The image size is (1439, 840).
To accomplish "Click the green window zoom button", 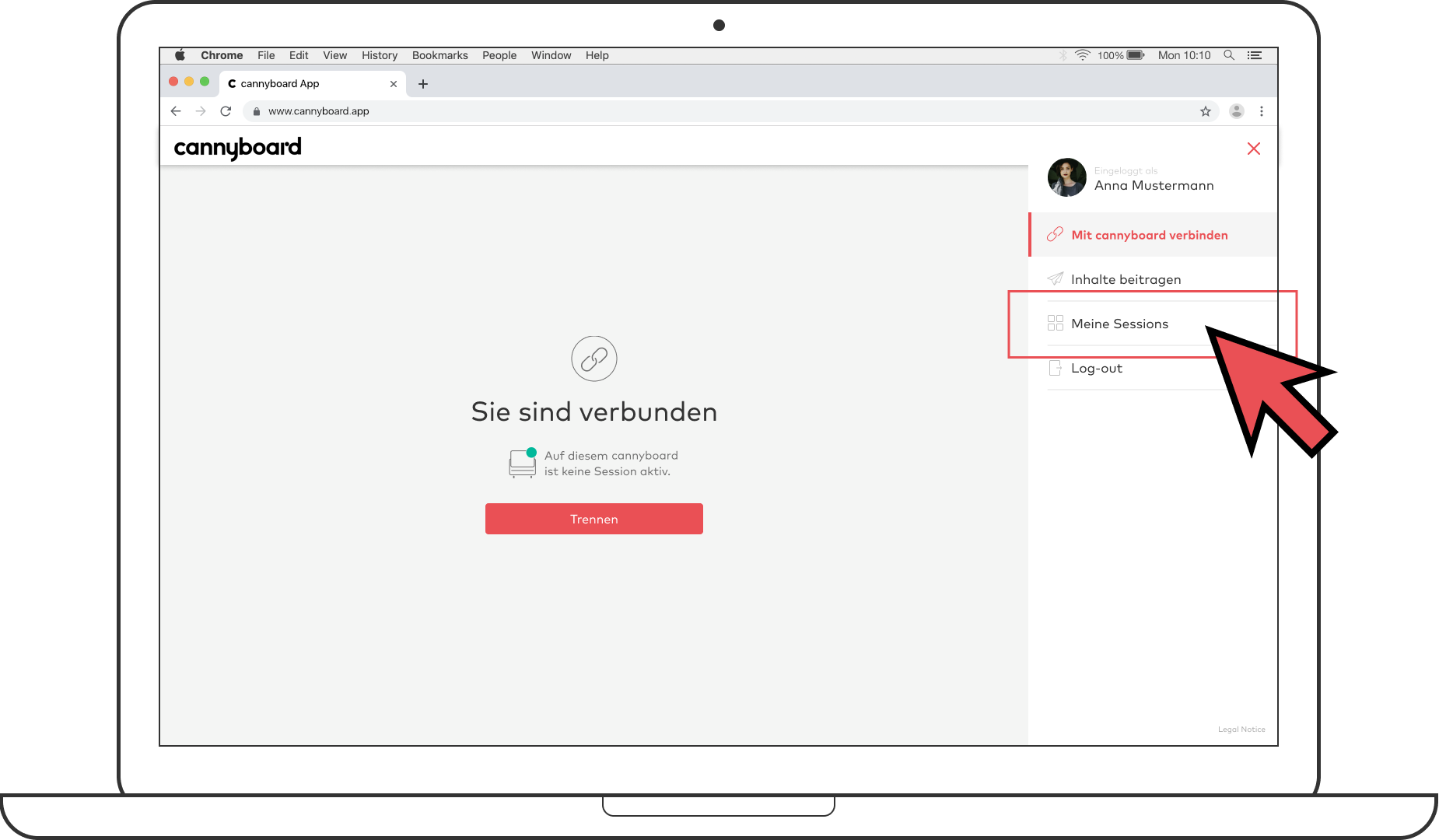I will tap(205, 81).
